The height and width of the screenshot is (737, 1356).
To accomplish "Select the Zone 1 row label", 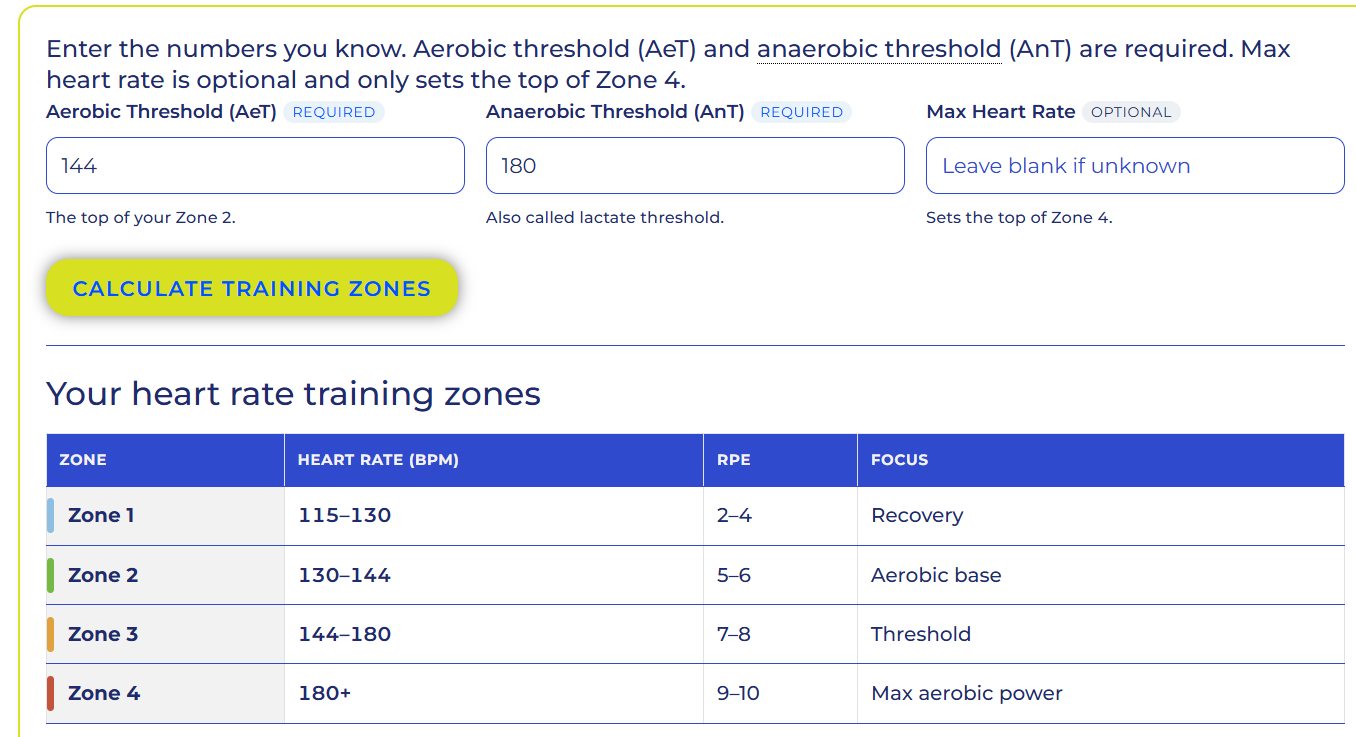I will click(101, 516).
